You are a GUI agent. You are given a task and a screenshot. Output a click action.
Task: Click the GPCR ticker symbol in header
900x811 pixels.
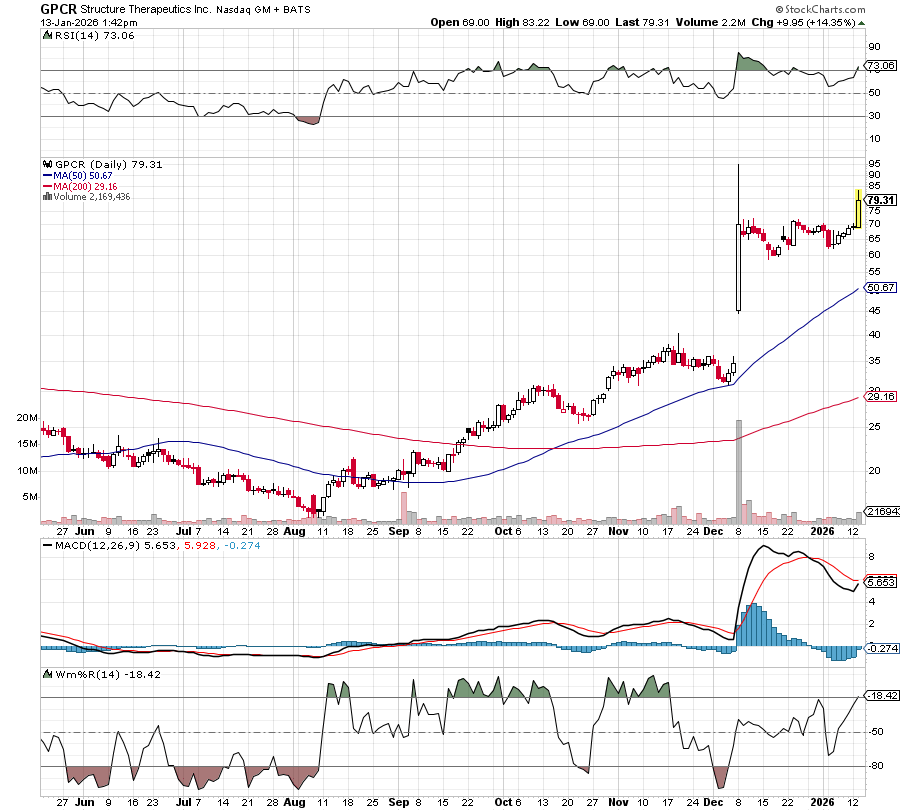coord(59,7)
